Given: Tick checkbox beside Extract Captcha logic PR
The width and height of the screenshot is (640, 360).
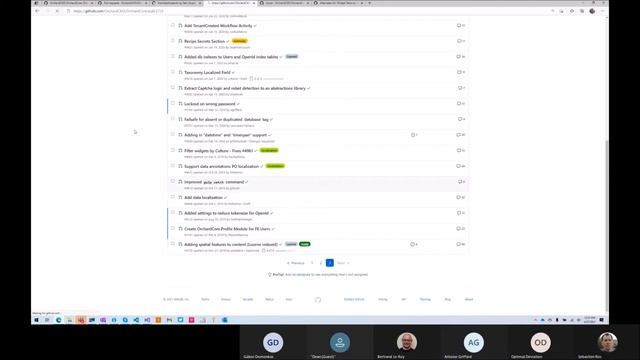Looking at the screenshot, I should 173,88.
